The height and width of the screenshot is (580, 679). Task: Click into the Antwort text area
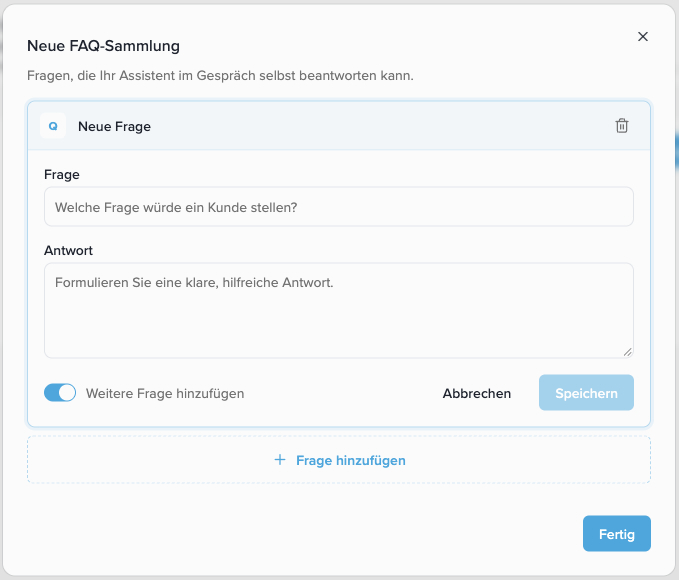click(x=339, y=310)
